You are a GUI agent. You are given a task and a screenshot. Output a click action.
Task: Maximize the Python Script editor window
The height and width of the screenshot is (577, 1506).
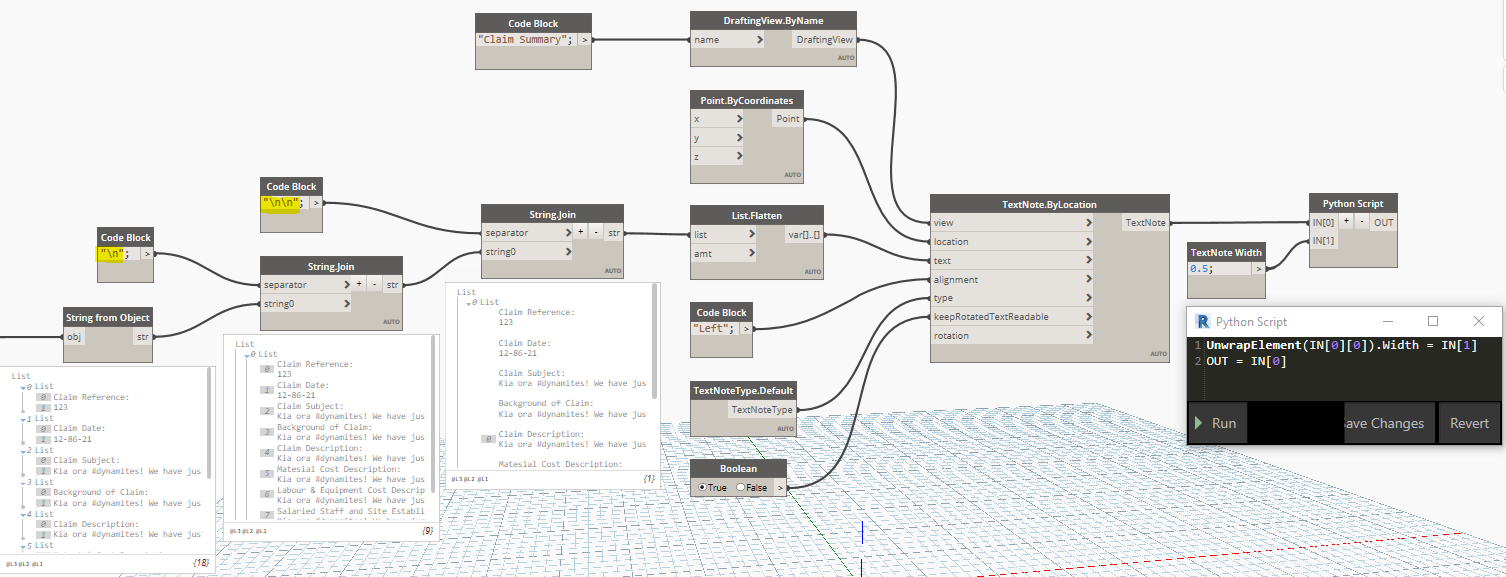click(x=1432, y=321)
